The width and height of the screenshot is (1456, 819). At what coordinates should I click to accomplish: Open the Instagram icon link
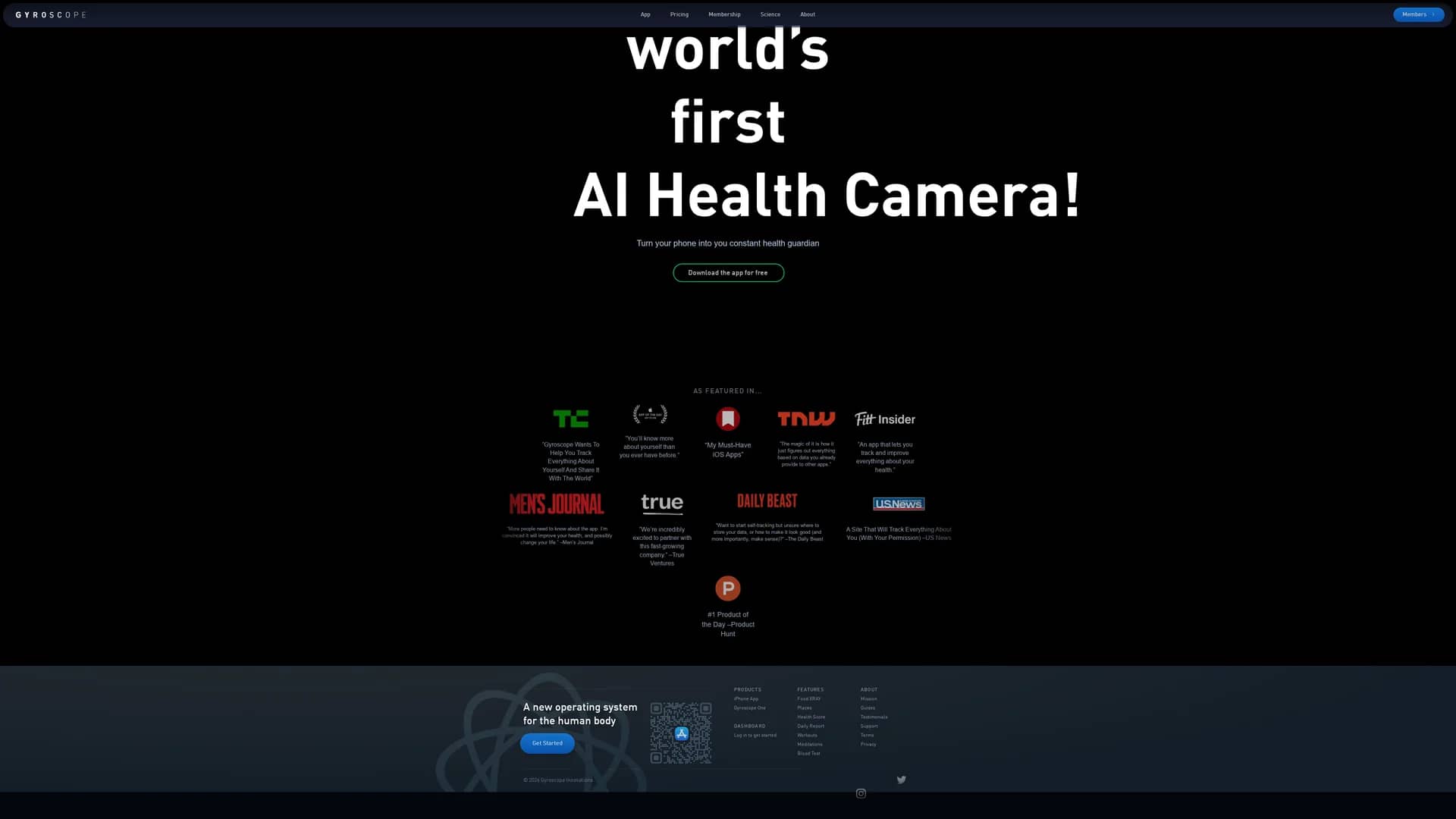(x=861, y=794)
